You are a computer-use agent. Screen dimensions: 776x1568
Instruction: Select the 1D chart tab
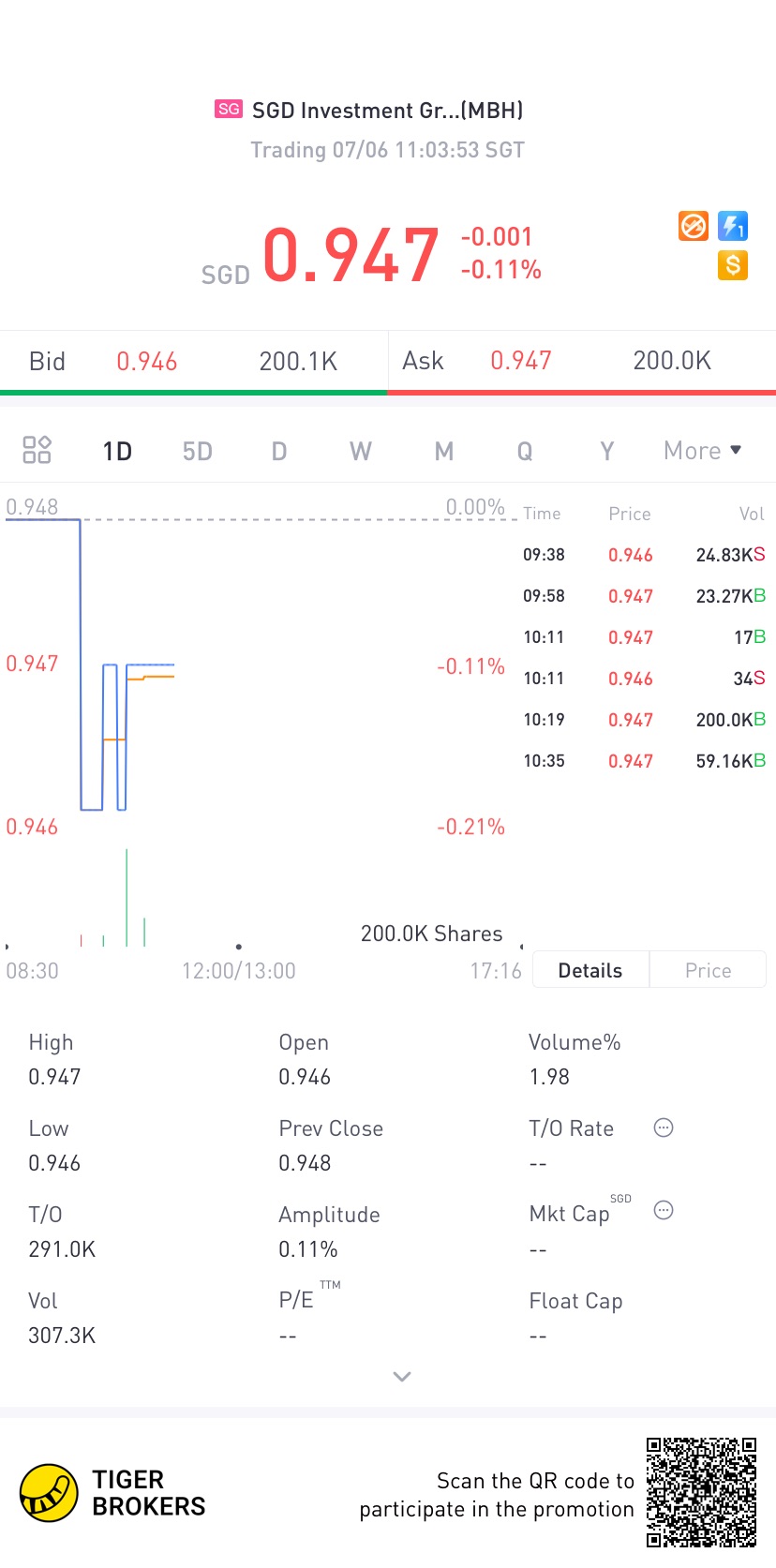click(117, 452)
